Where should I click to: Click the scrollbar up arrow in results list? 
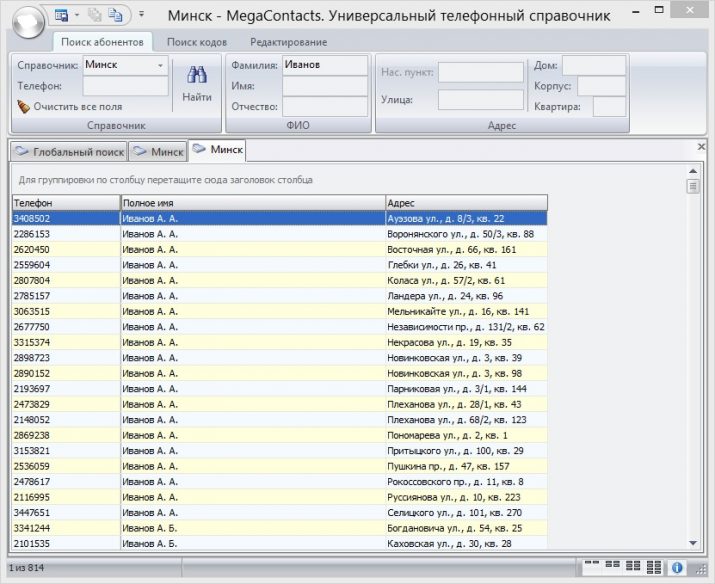click(x=693, y=171)
